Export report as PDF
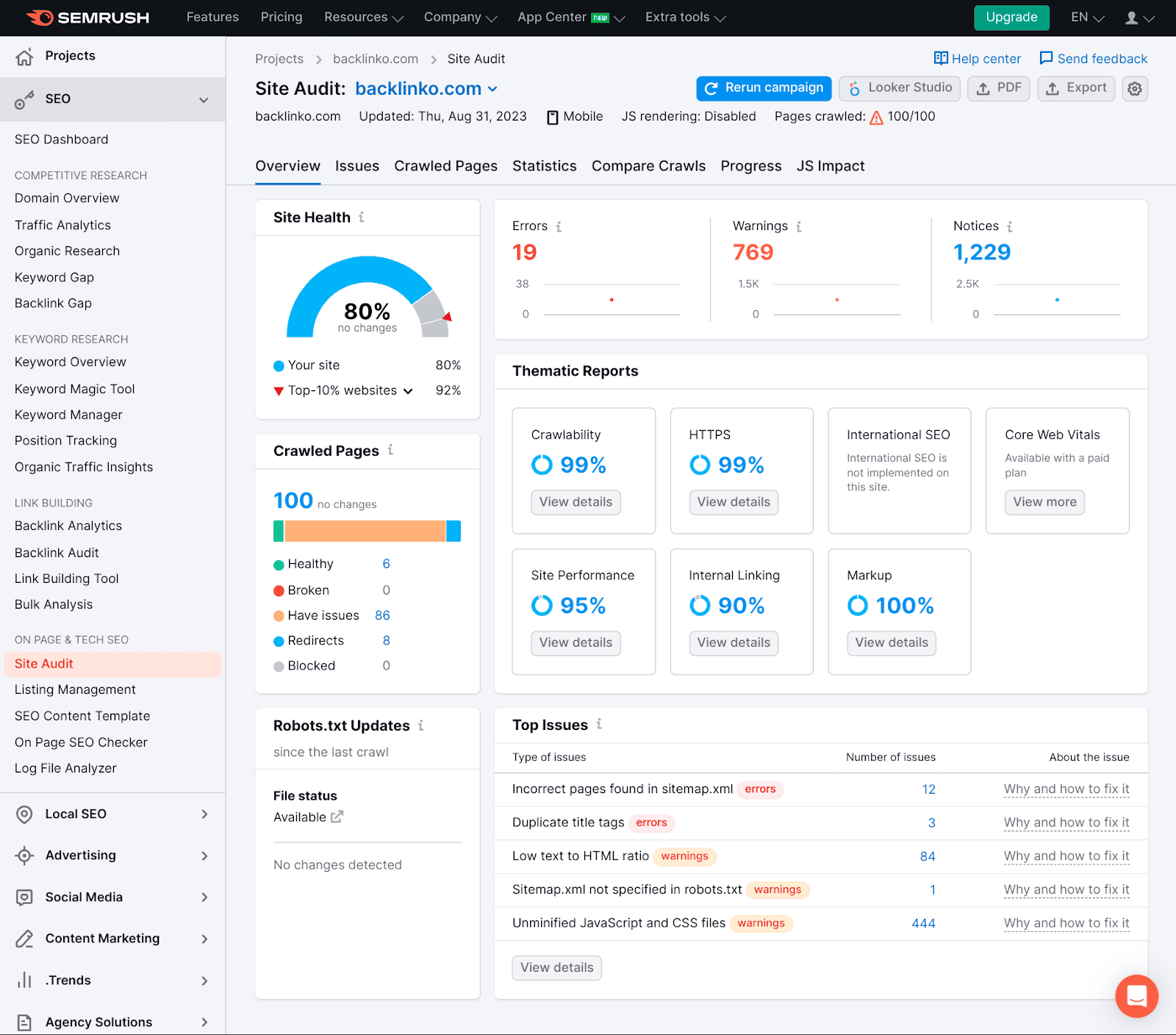Image resolution: width=1176 pixels, height=1035 pixels. tap(999, 88)
